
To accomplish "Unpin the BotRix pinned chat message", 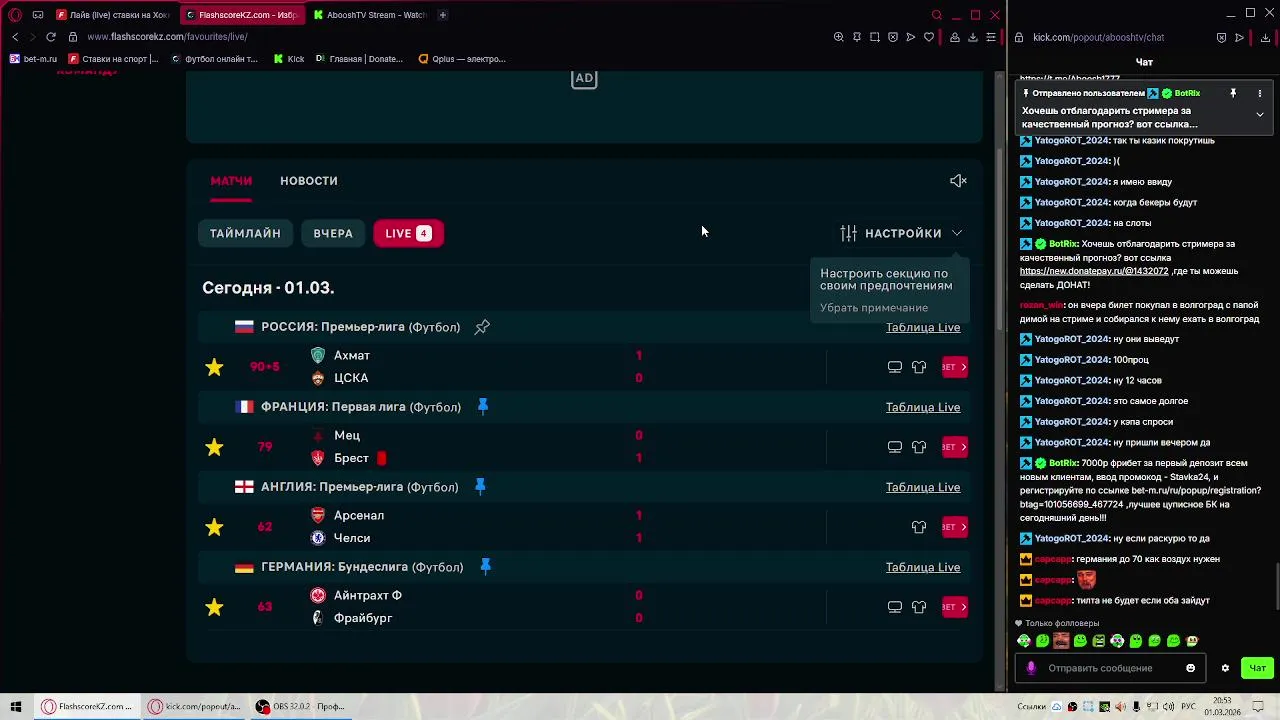I will 1233,93.
